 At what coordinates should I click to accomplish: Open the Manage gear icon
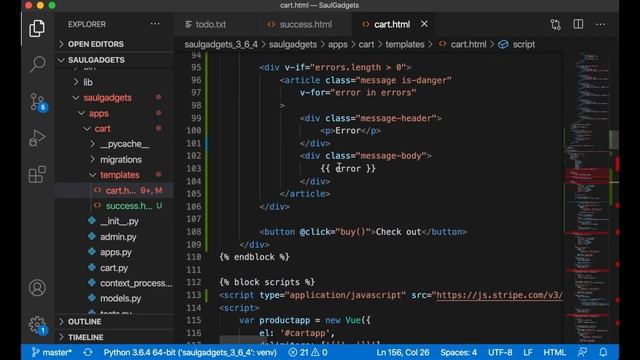pyautogui.click(x=38, y=325)
